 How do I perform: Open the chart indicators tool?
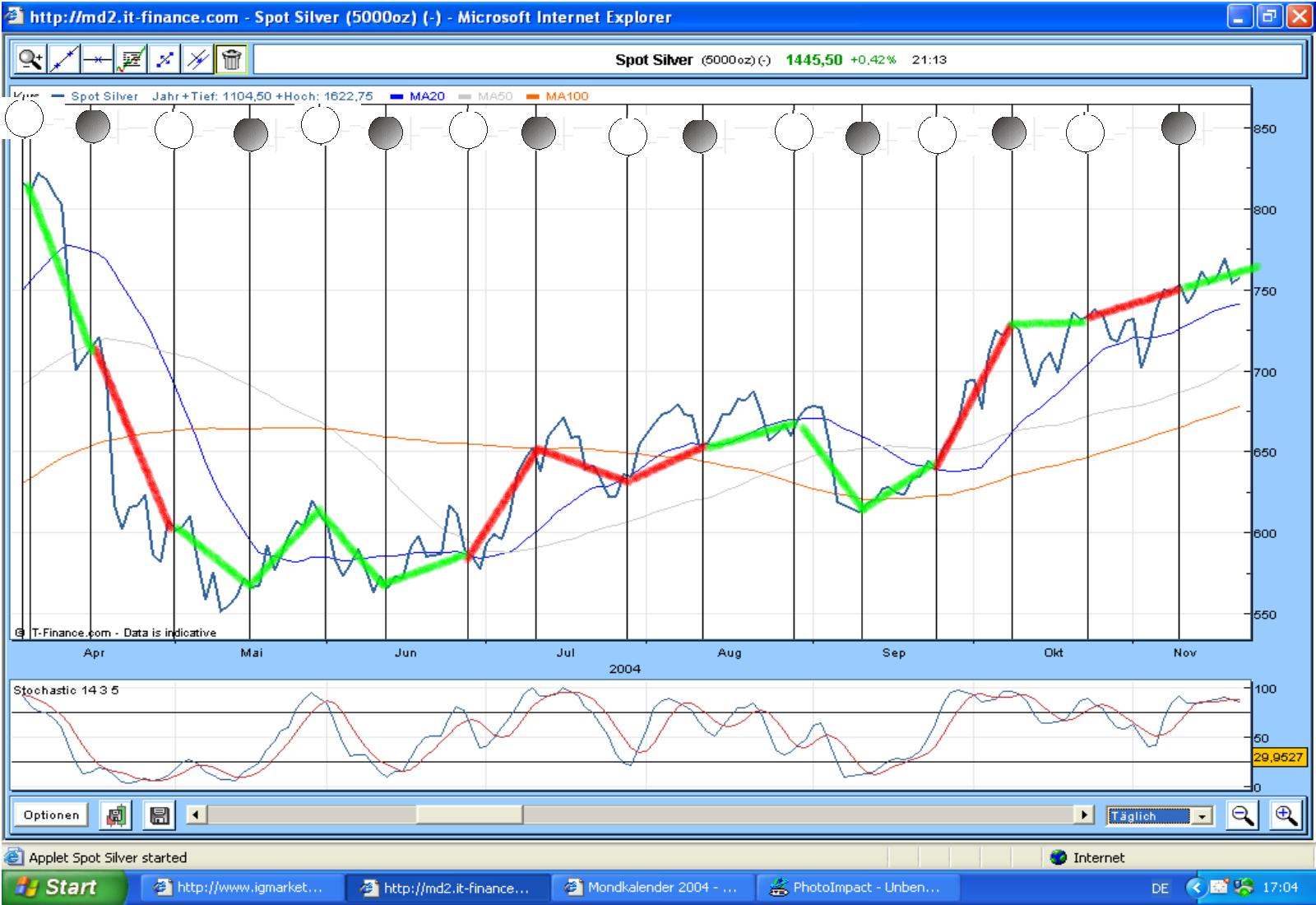coord(132,59)
